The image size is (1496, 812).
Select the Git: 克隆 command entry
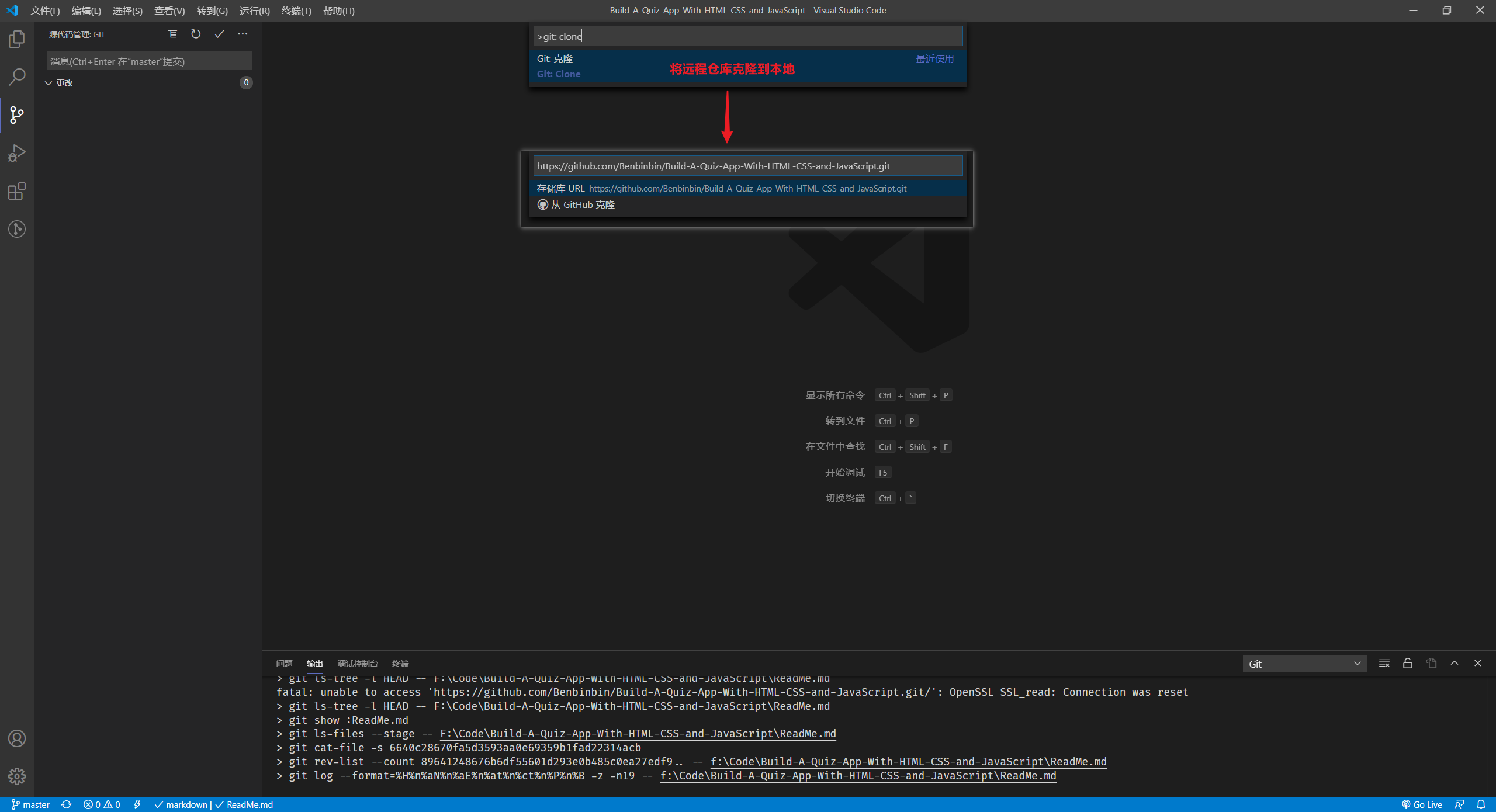pos(747,66)
